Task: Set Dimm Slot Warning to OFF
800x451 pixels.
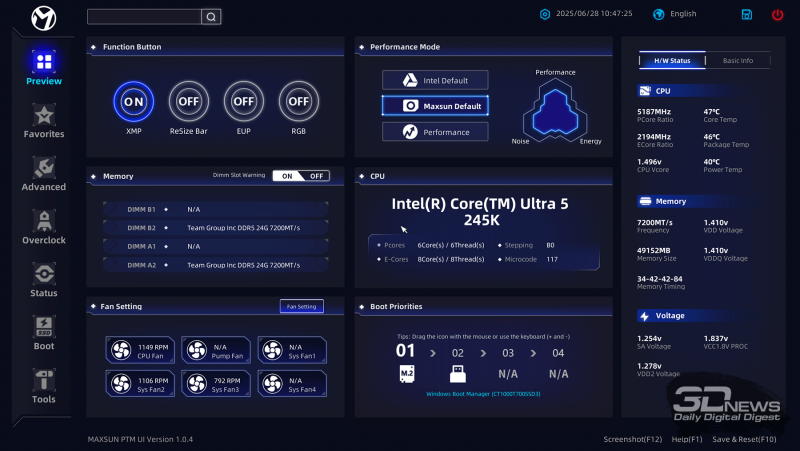Action: 316,176
